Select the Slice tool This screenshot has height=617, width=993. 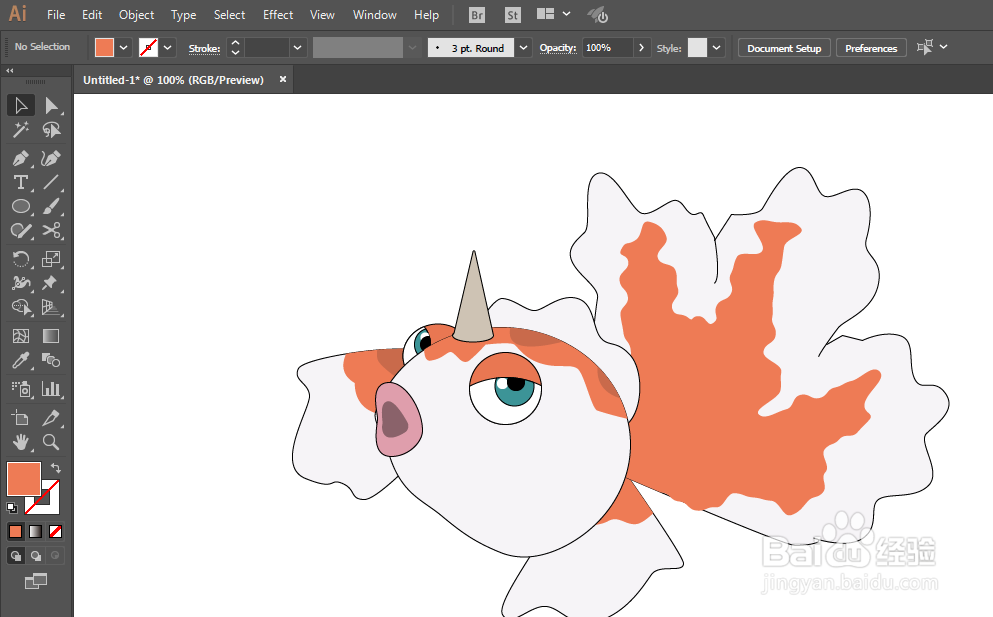(x=51, y=417)
